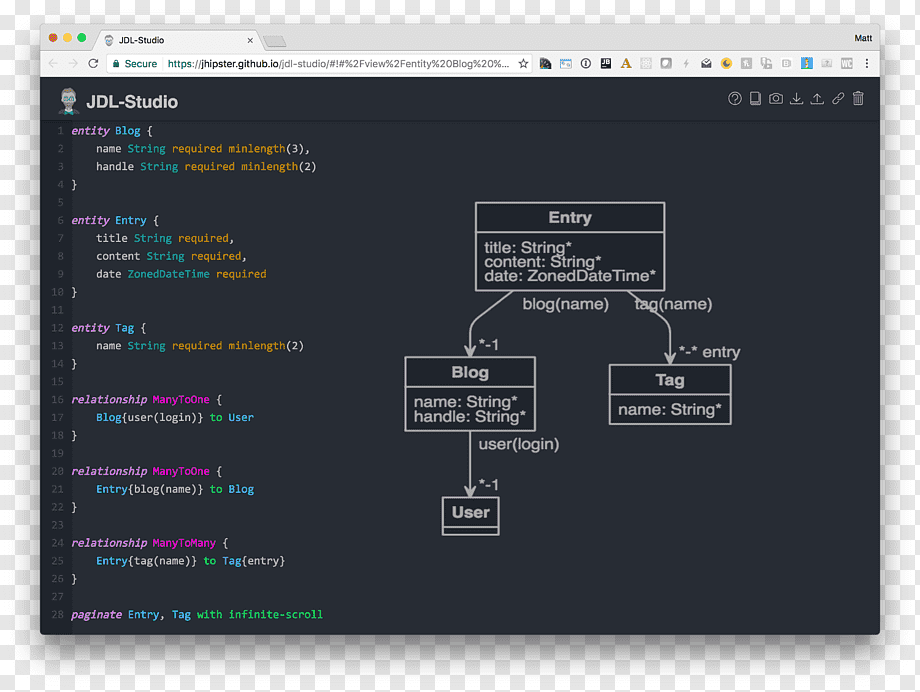Close the JDL-Studio tab
920x692 pixels.
(250, 40)
